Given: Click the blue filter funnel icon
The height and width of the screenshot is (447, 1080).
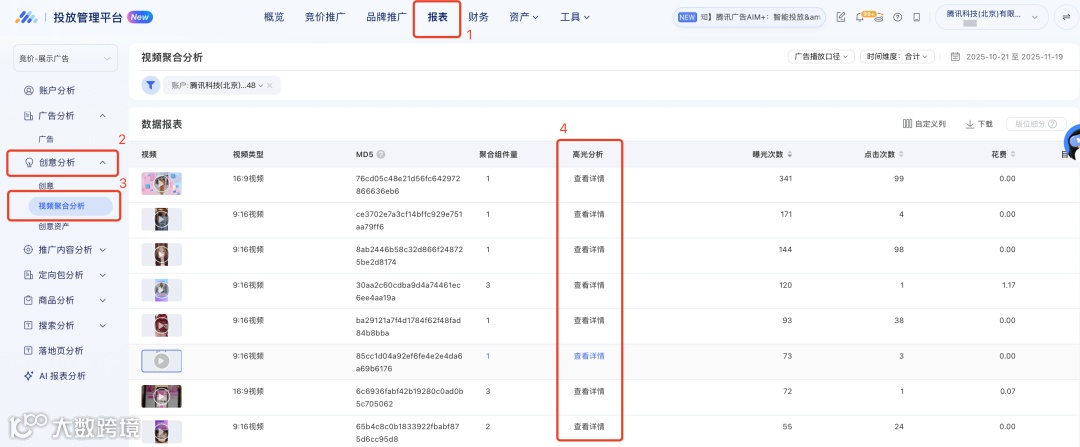Looking at the screenshot, I should tap(151, 85).
